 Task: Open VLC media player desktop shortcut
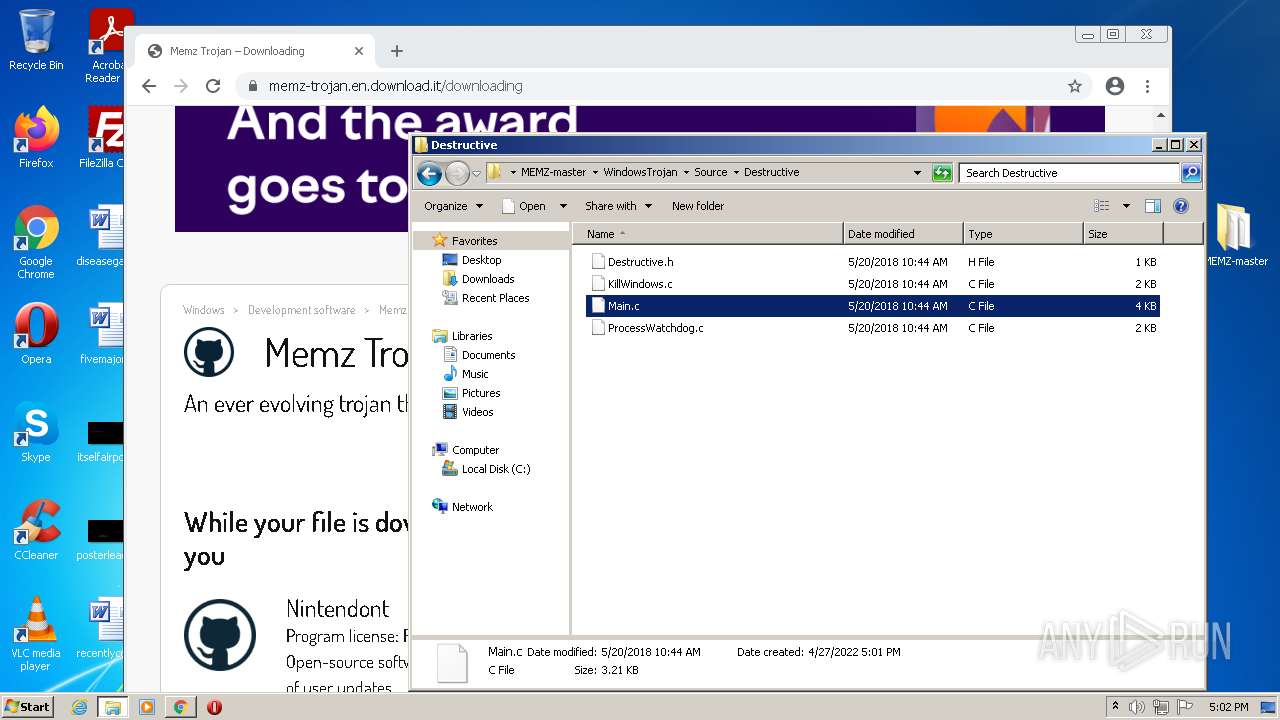(36, 634)
